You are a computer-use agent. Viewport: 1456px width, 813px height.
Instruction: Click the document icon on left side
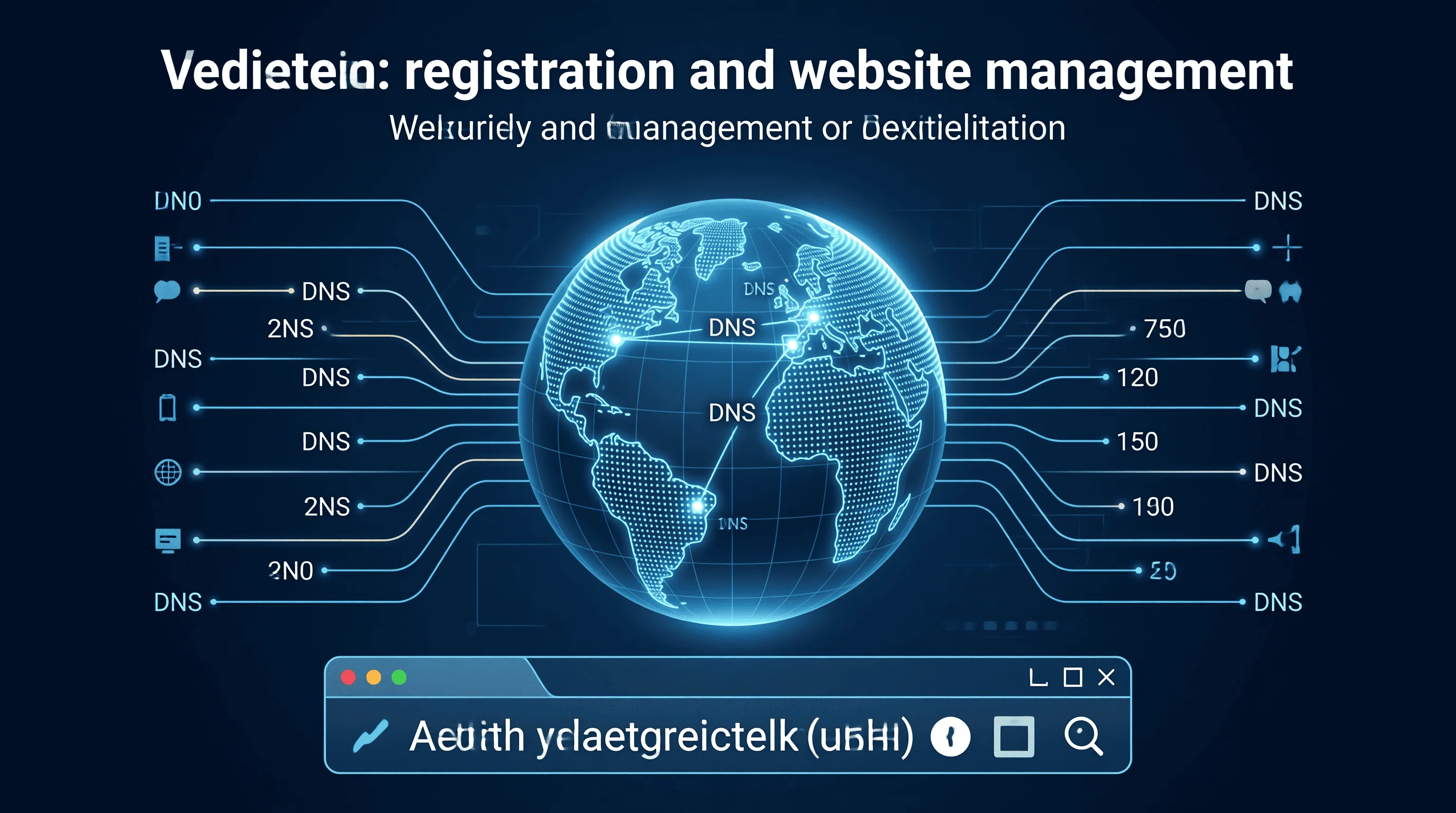[163, 248]
